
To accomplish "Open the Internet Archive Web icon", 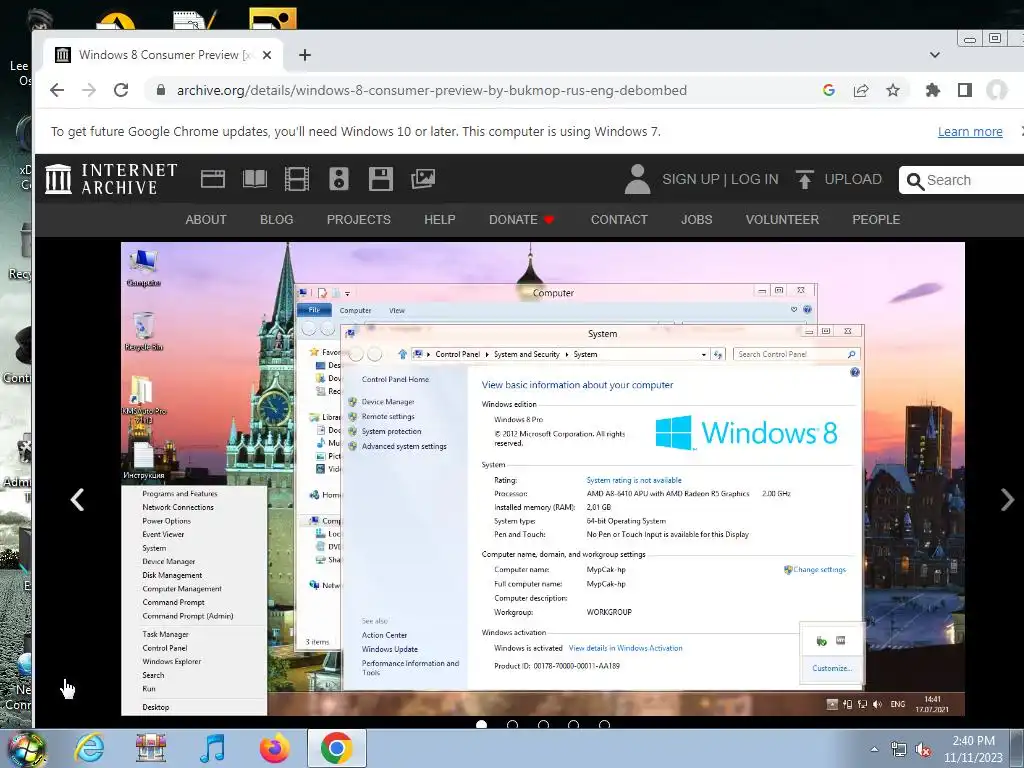I will click(x=213, y=179).
